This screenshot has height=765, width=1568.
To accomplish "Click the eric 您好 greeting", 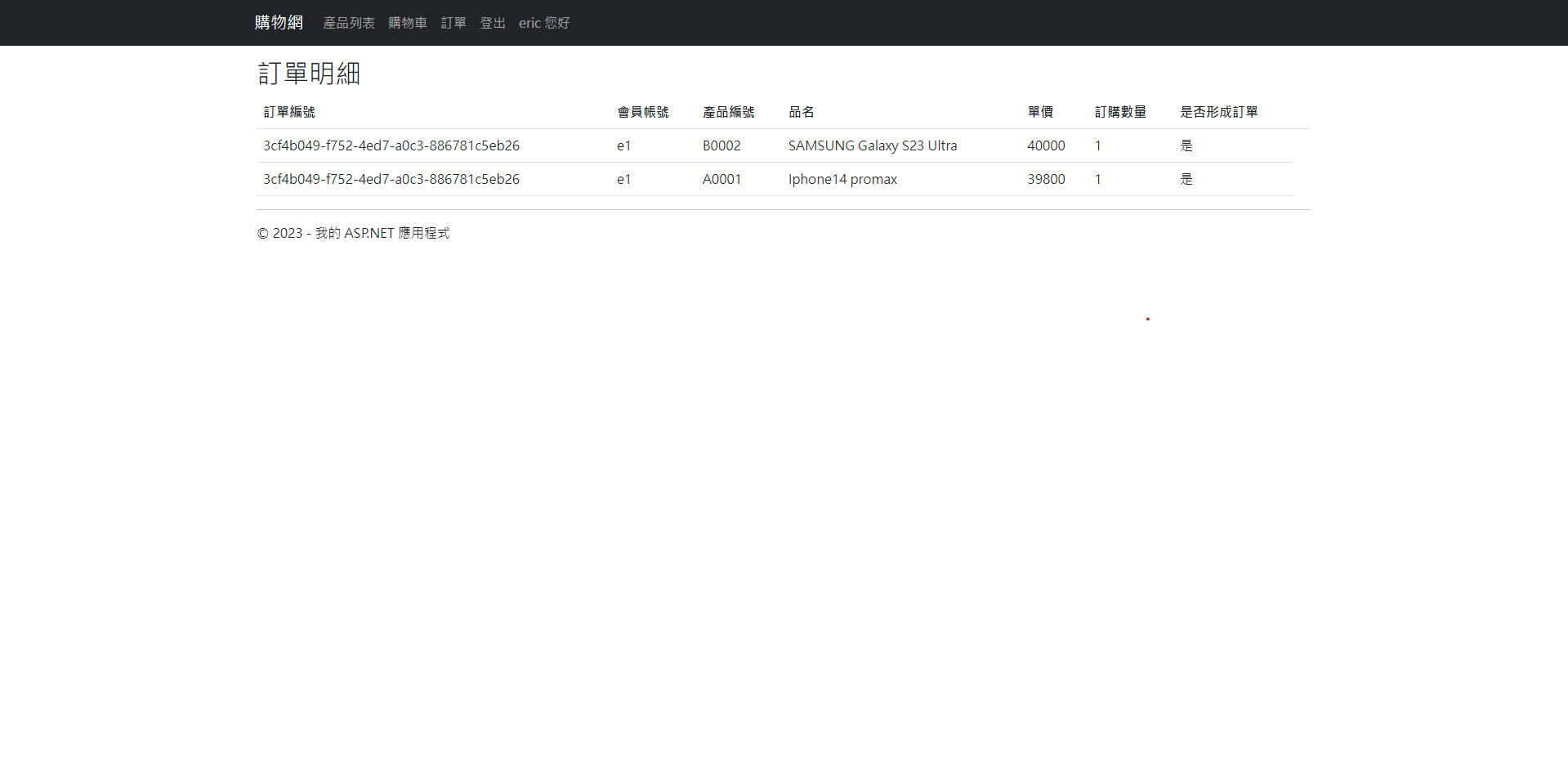I will click(544, 23).
